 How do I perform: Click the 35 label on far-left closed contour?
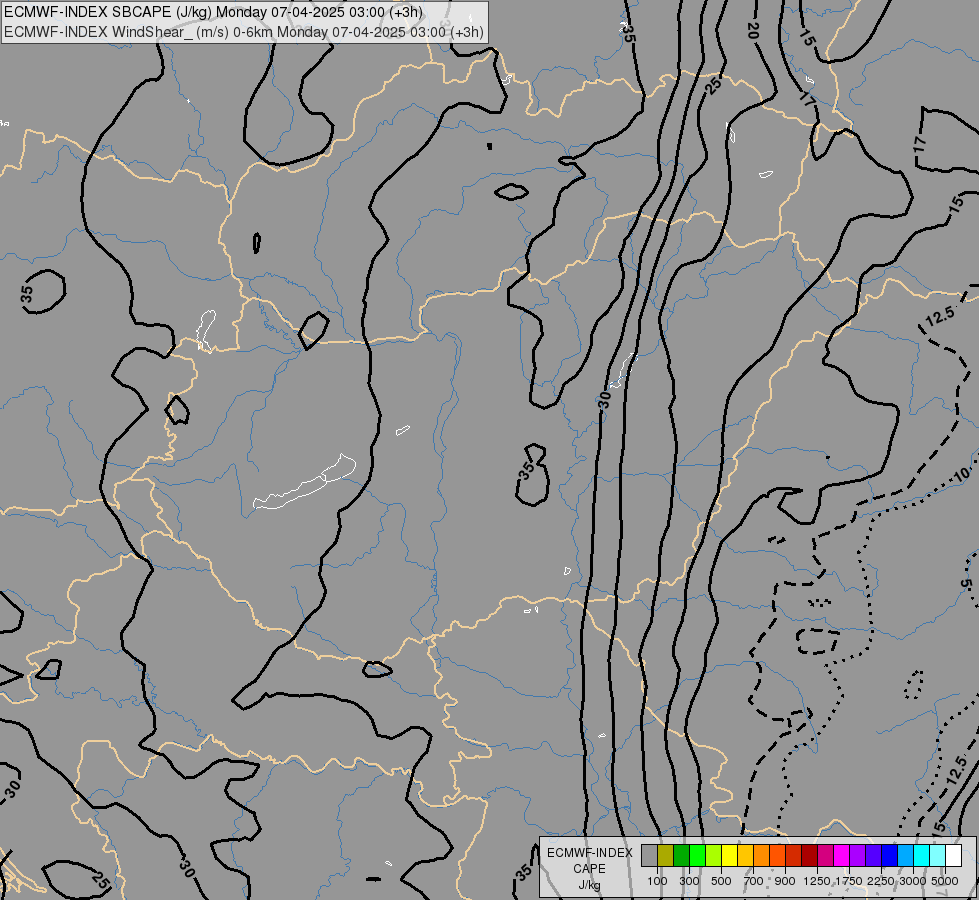(26, 294)
